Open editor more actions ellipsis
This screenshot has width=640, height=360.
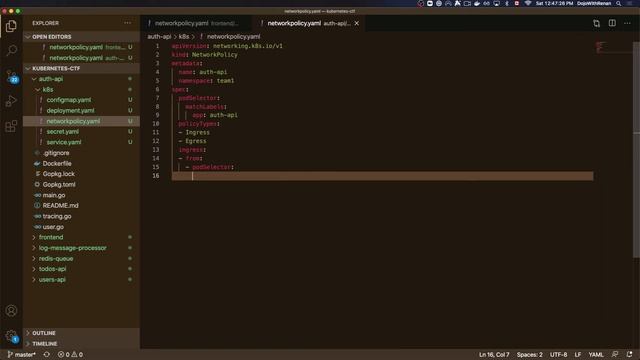pos(627,23)
